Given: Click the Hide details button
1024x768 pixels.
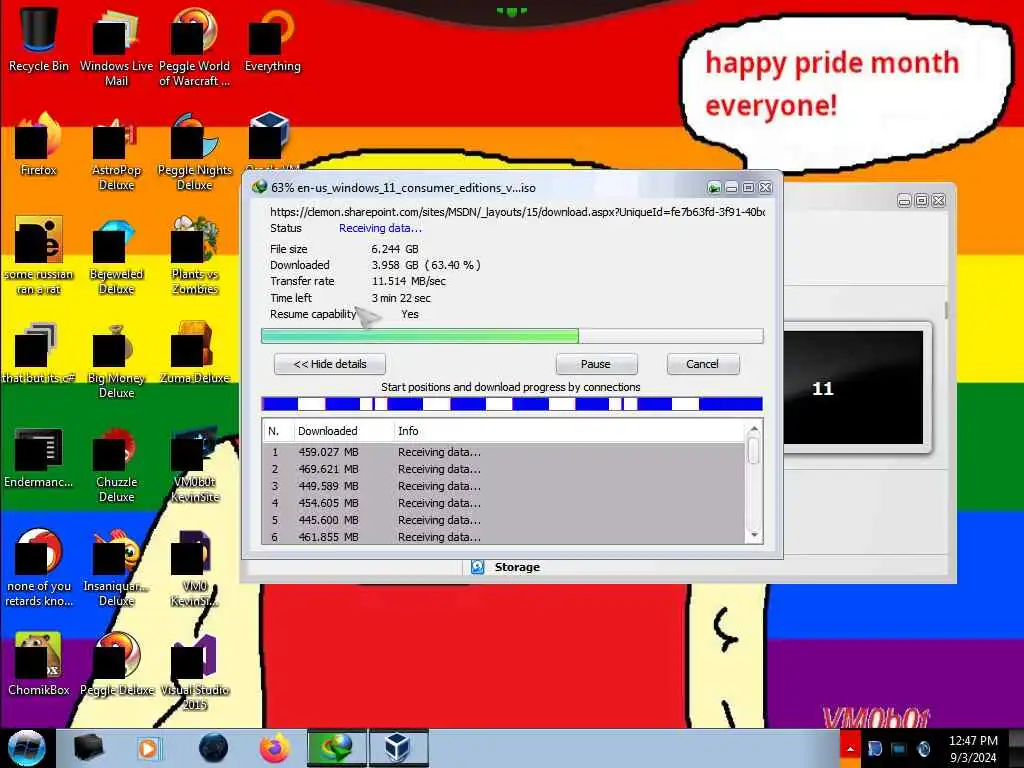Looking at the screenshot, I should coord(330,364).
